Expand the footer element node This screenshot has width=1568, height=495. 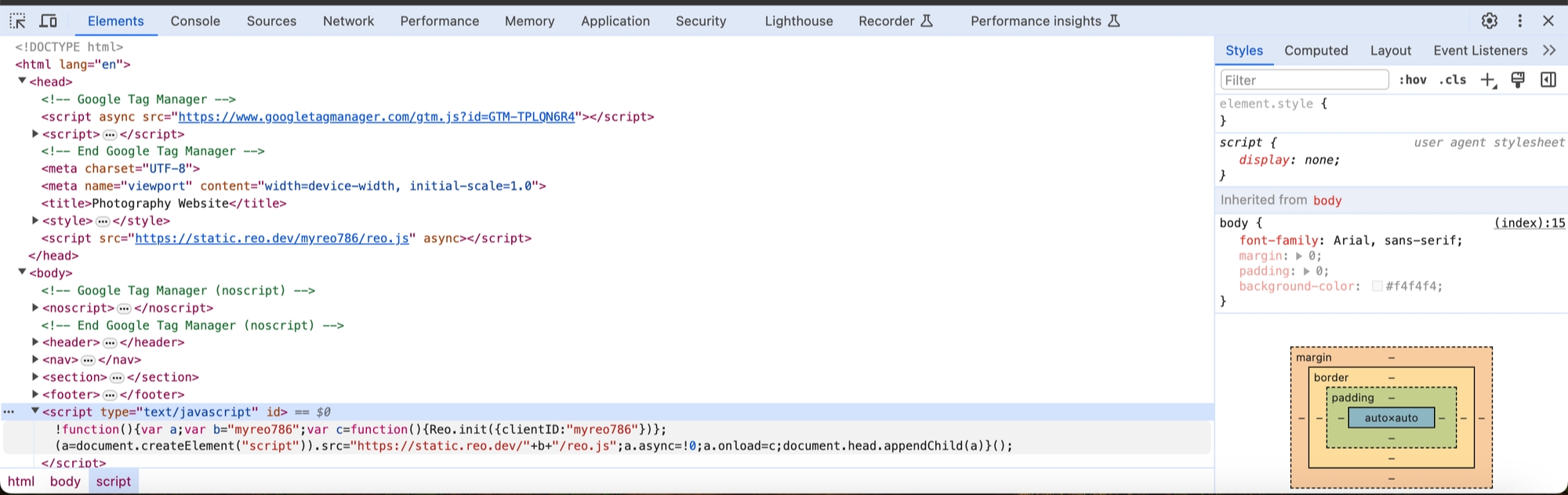pos(35,395)
